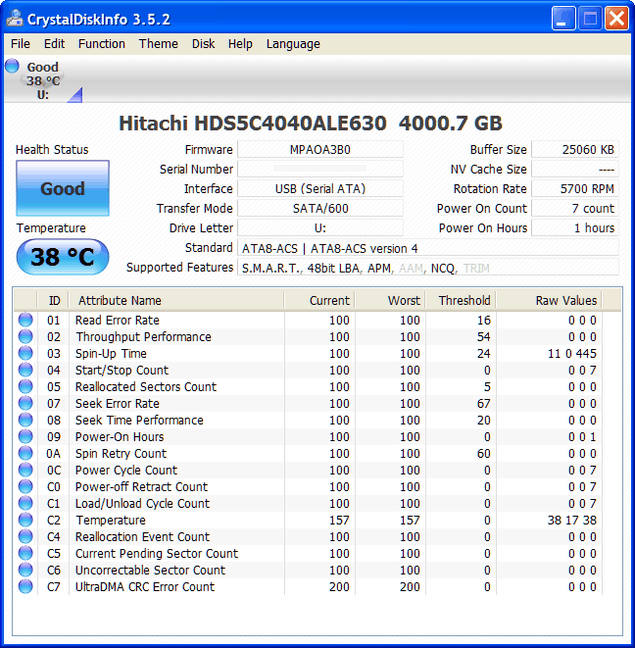Click the Good health status button
Viewport: 635px width, 648px height.
[63, 188]
